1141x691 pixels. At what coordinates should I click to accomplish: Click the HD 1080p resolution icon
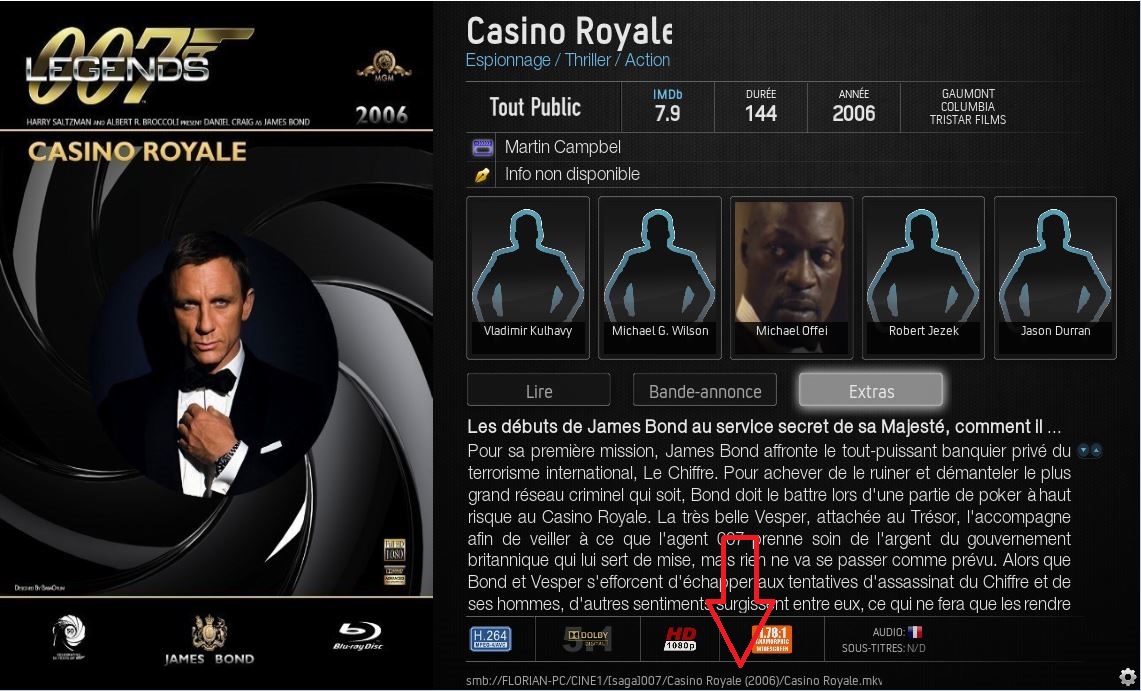[x=680, y=639]
